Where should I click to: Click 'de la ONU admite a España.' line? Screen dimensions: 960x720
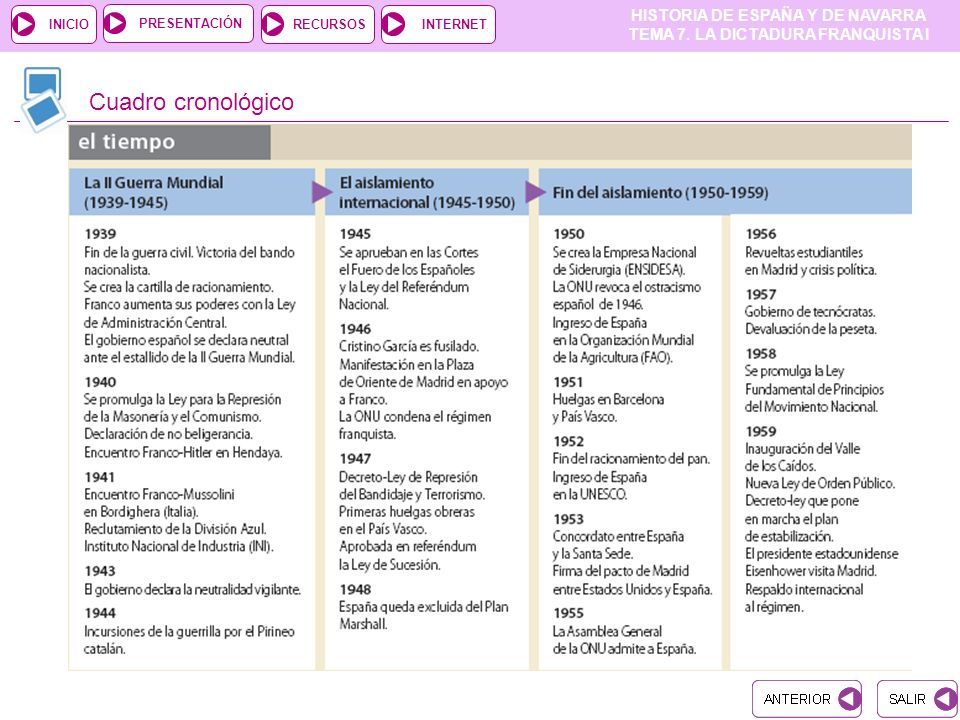pyautogui.click(x=624, y=649)
